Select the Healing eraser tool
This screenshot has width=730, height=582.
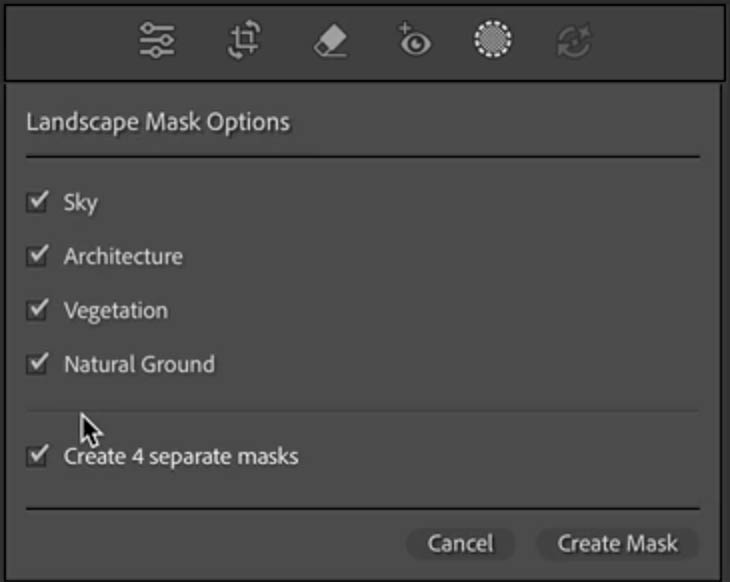(x=331, y=41)
